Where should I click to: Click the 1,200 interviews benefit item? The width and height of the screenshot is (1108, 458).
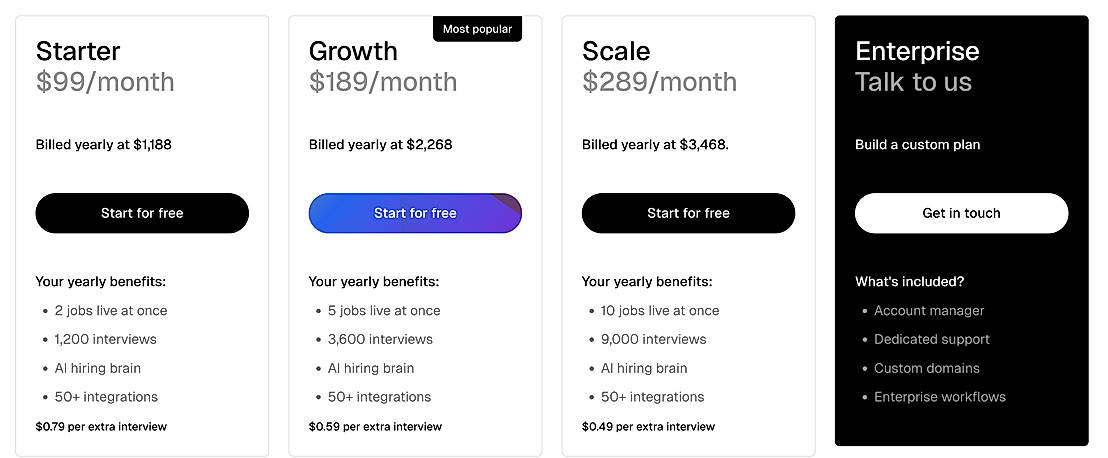[105, 339]
